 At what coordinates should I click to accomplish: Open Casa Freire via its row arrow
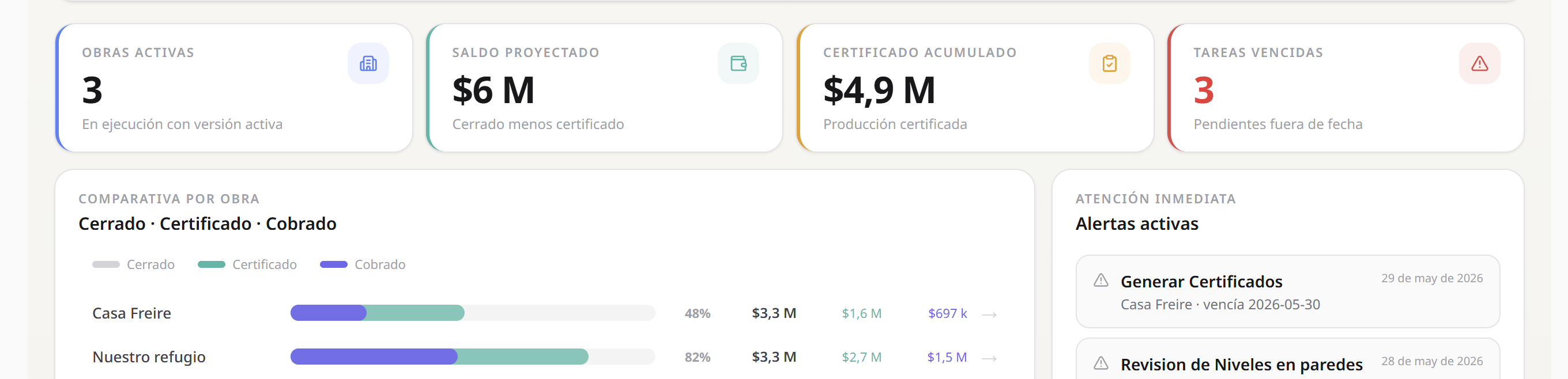click(989, 314)
